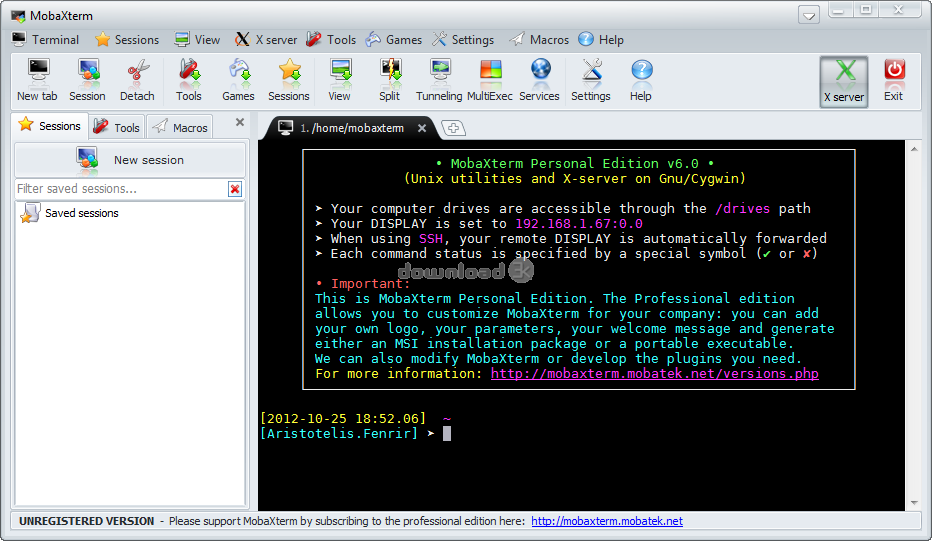The height and width of the screenshot is (541, 932).
Task: Open the Help menu
Action: click(x=601, y=40)
